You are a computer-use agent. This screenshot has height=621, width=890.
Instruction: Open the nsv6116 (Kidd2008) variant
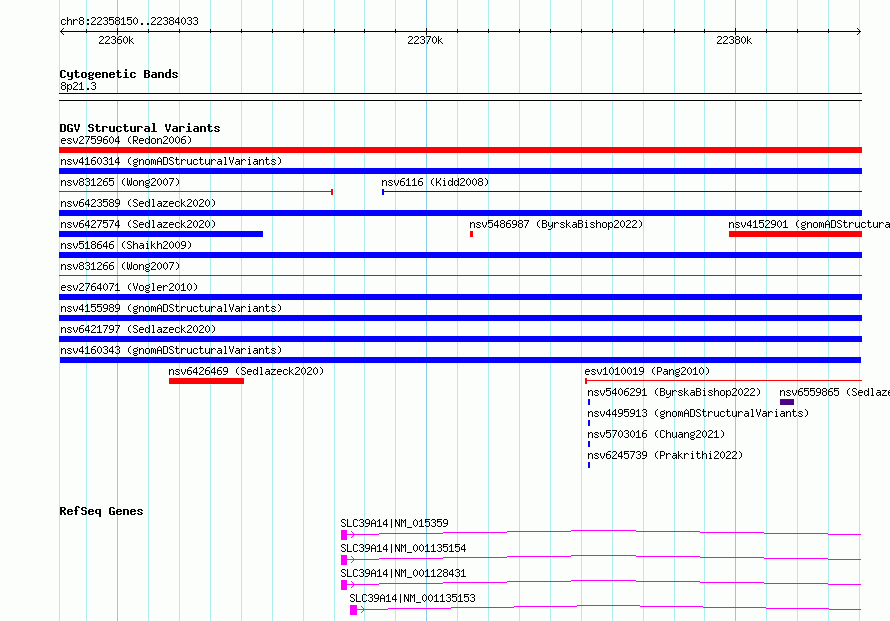[x=435, y=182]
